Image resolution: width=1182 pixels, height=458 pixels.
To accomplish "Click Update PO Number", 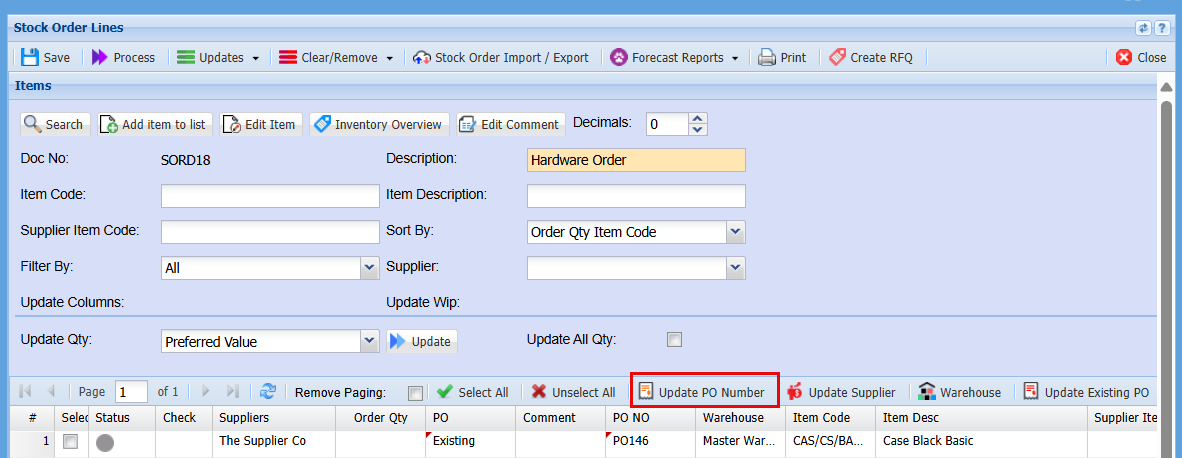I will click(702, 392).
